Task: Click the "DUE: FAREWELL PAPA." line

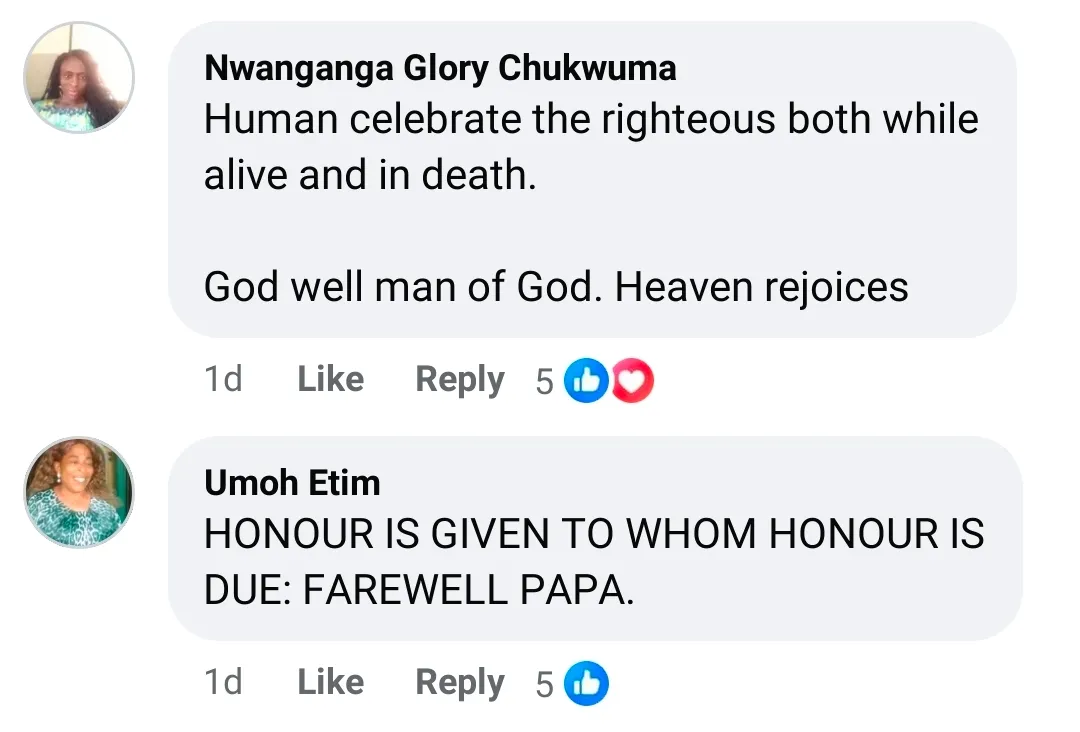Action: click(x=419, y=590)
